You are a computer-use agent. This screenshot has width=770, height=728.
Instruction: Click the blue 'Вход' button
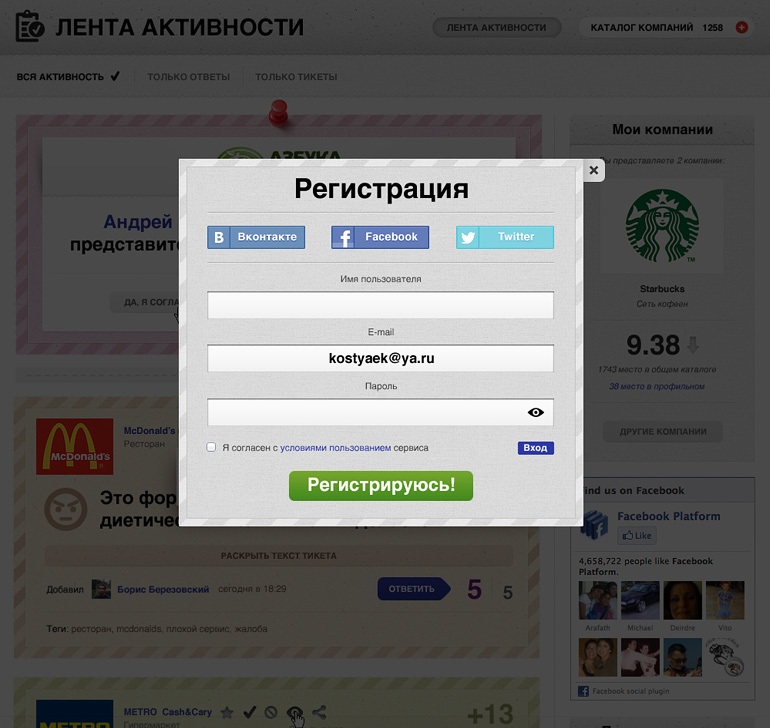pos(535,448)
